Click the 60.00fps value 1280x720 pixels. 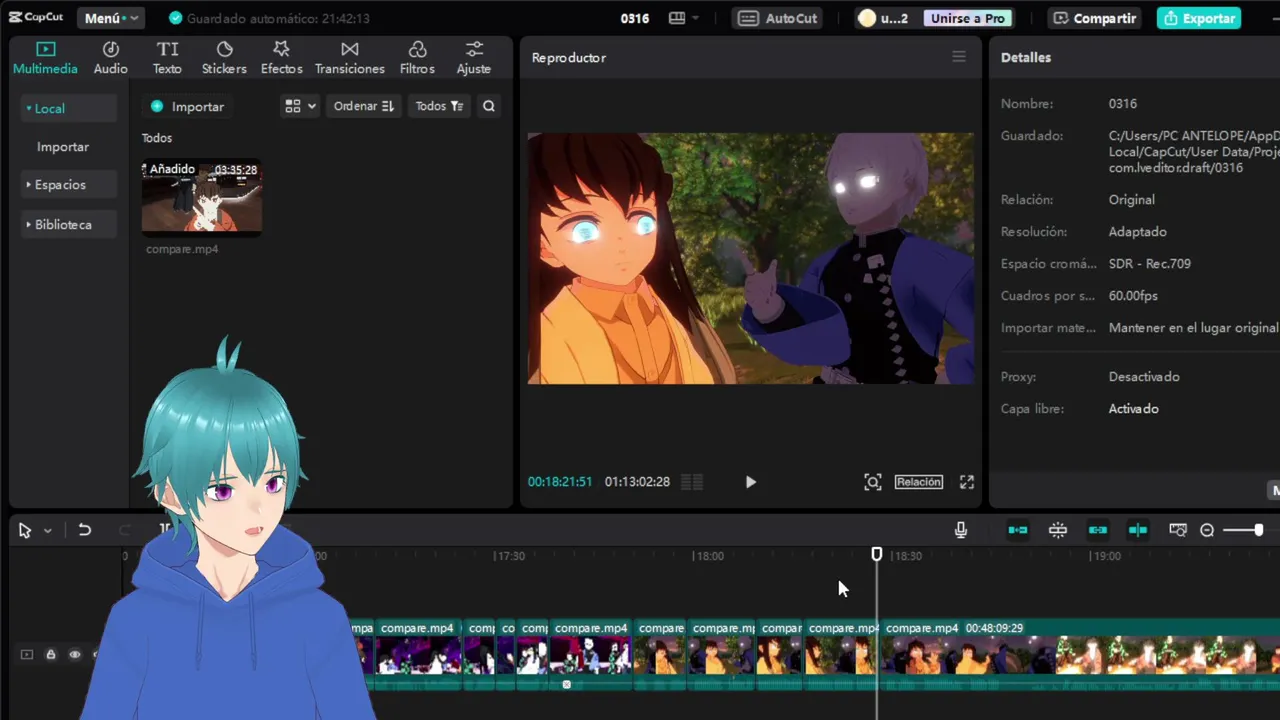(1133, 296)
